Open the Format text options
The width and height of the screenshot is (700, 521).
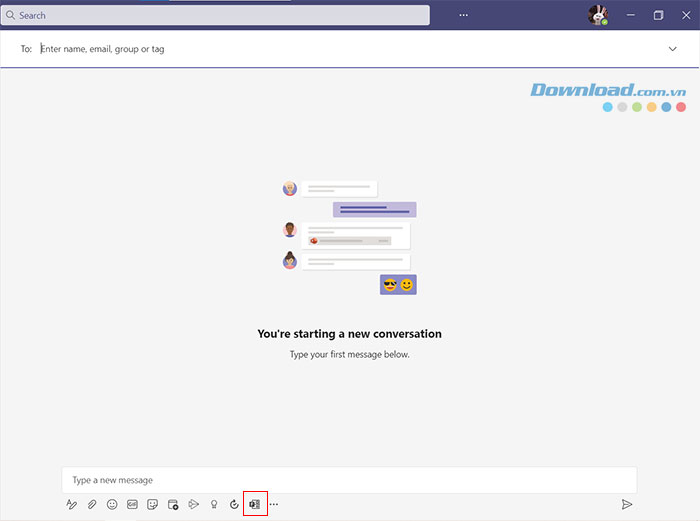pyautogui.click(x=72, y=505)
